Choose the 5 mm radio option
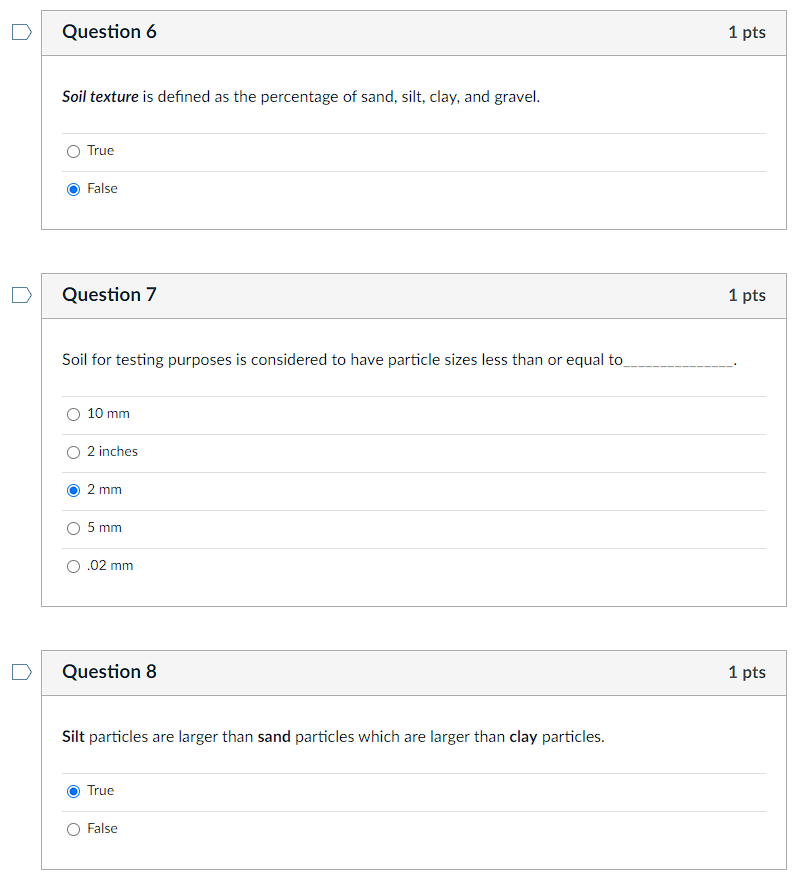This screenshot has height=891, width=802. point(73,528)
